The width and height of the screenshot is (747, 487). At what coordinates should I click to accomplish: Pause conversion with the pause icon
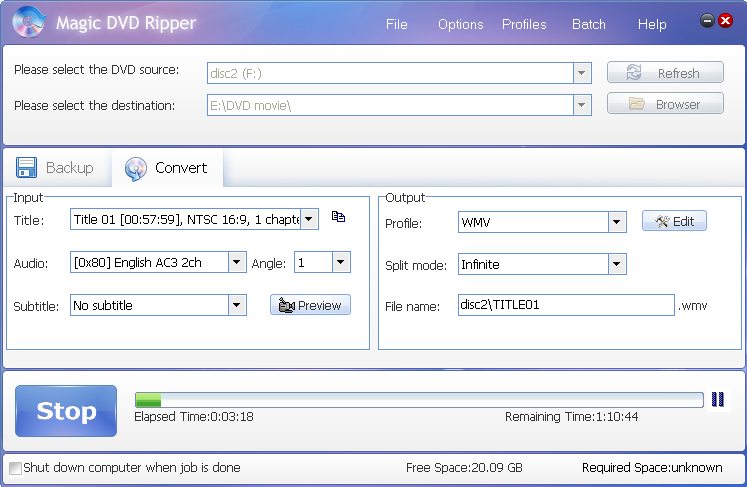click(x=717, y=399)
